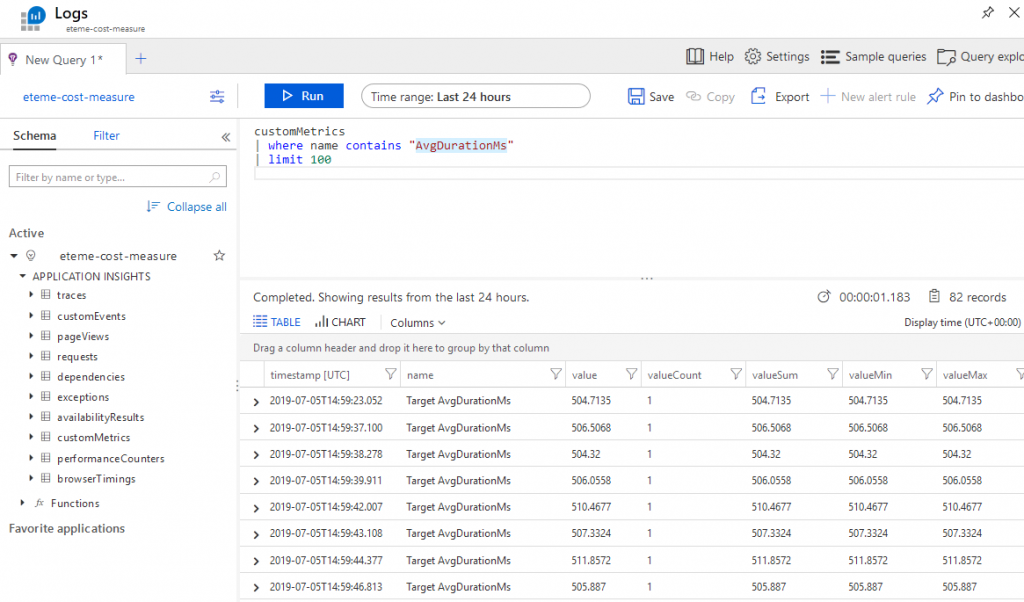Viewport: 1024px width, 602px height.
Task: Open the Columns dropdown
Action: 417,322
